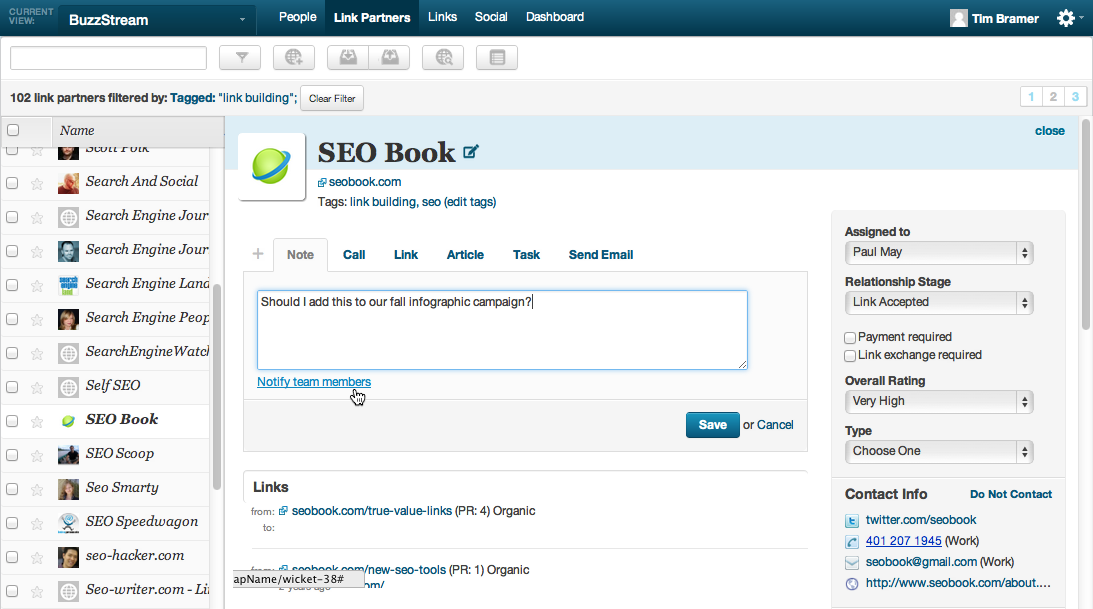This screenshot has width=1093, height=609.
Task: Click the plus icon left of Note tab
Action: pos(258,254)
